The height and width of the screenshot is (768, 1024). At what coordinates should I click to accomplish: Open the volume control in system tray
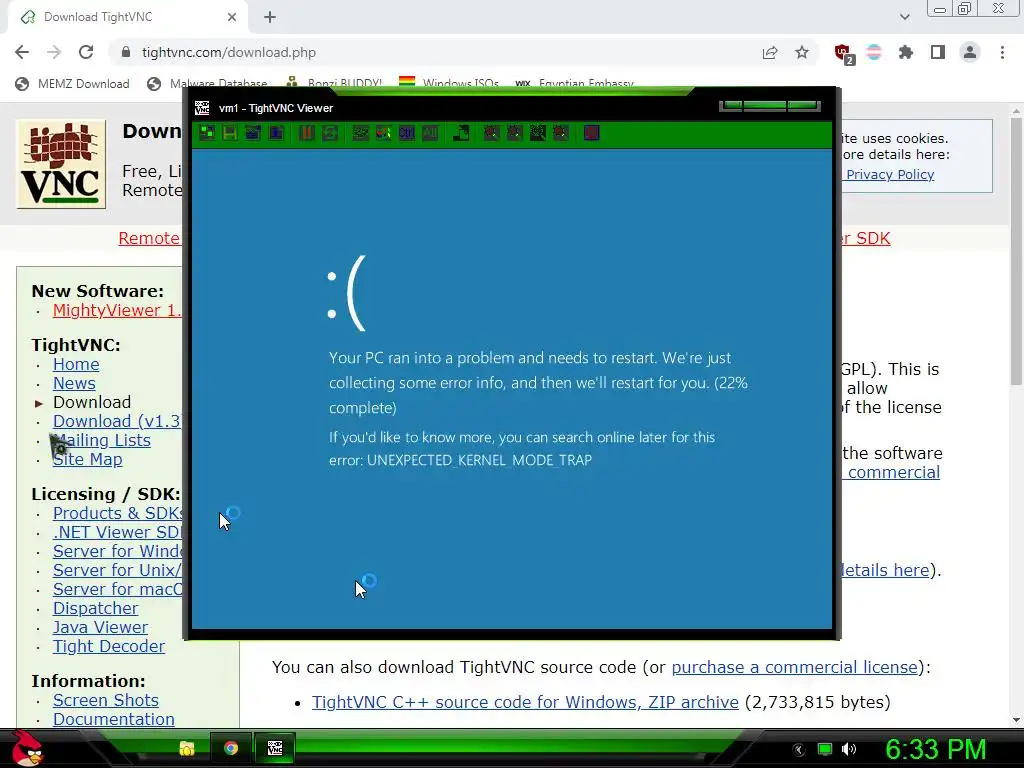[849, 749]
